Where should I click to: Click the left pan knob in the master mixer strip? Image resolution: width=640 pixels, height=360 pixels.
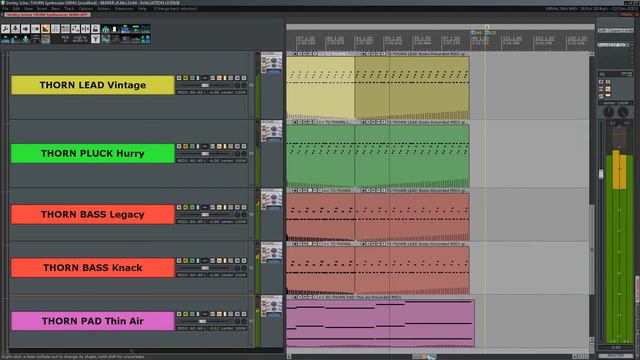pos(608,112)
